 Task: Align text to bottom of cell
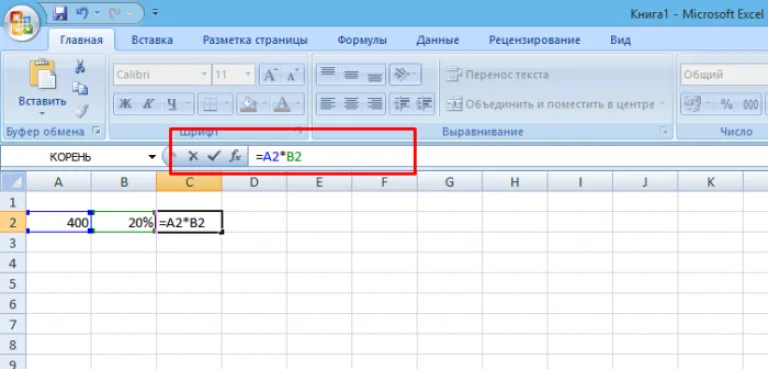pyautogui.click(x=374, y=74)
